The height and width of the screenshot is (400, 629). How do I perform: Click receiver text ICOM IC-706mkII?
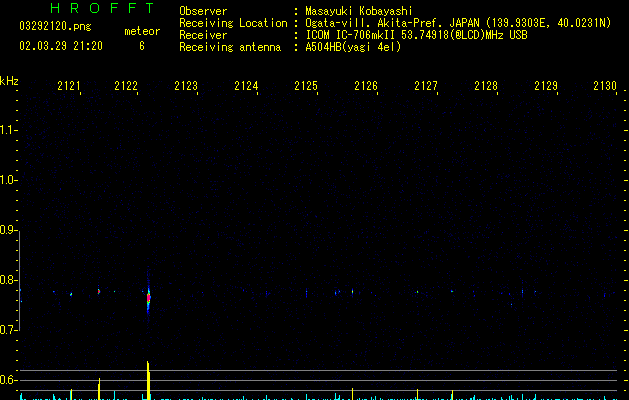351,35
